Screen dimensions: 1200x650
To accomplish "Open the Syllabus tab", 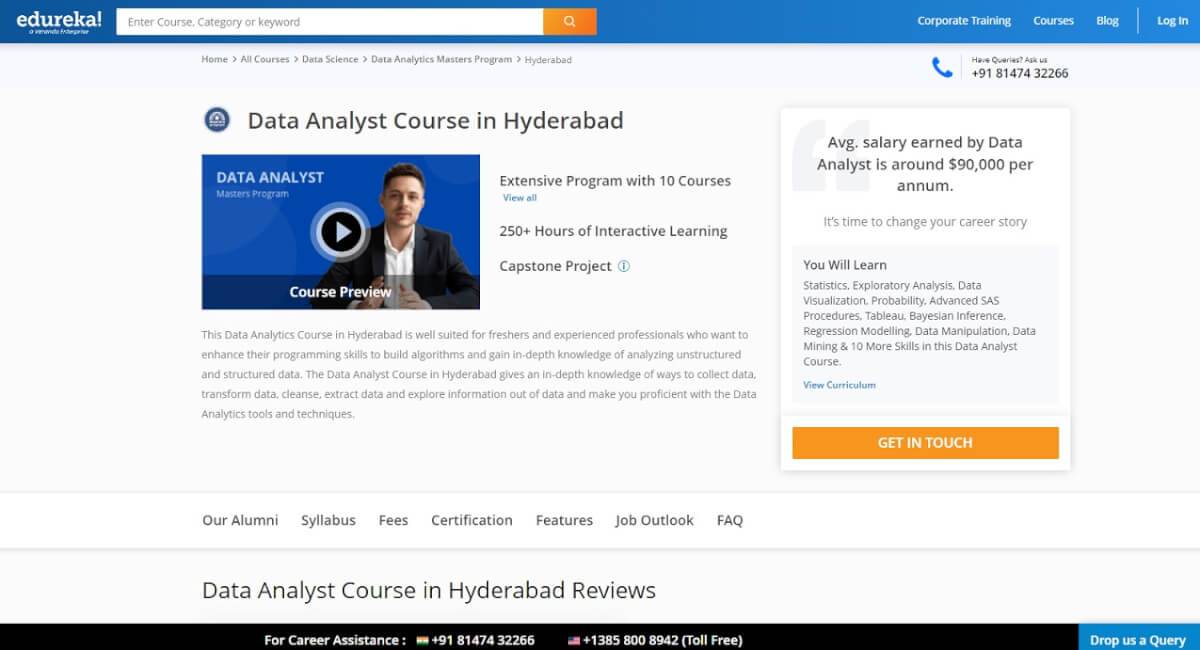I will tap(328, 520).
